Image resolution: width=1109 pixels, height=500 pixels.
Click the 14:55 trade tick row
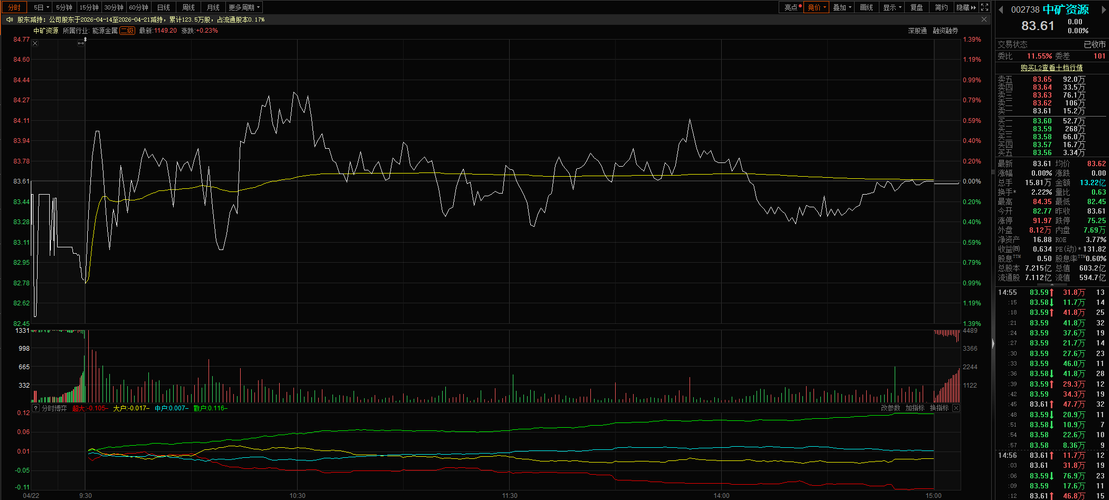tap(1051, 292)
